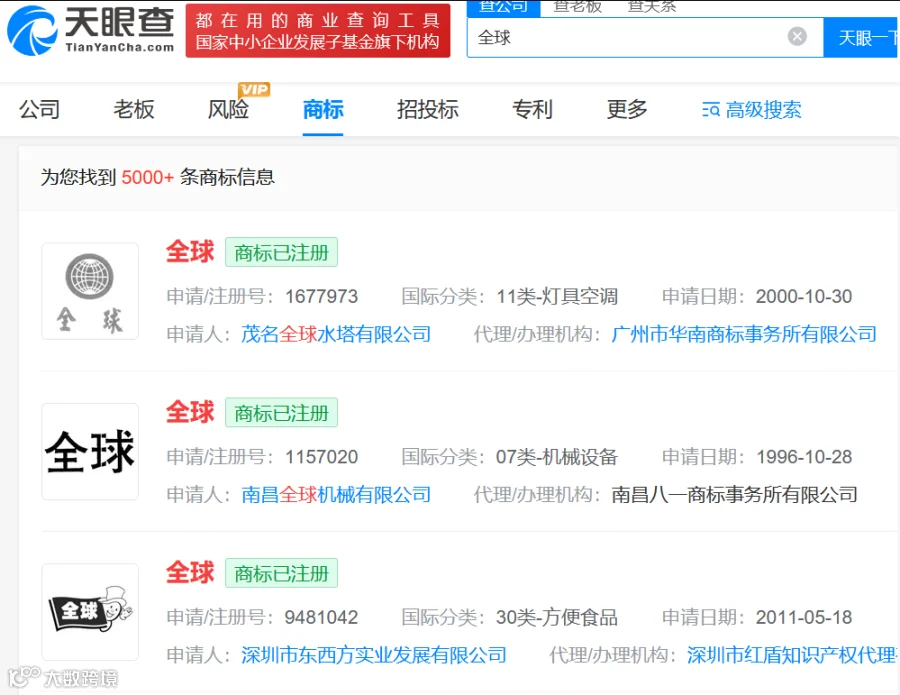Click the VIP badge above 风险

click(x=254, y=90)
